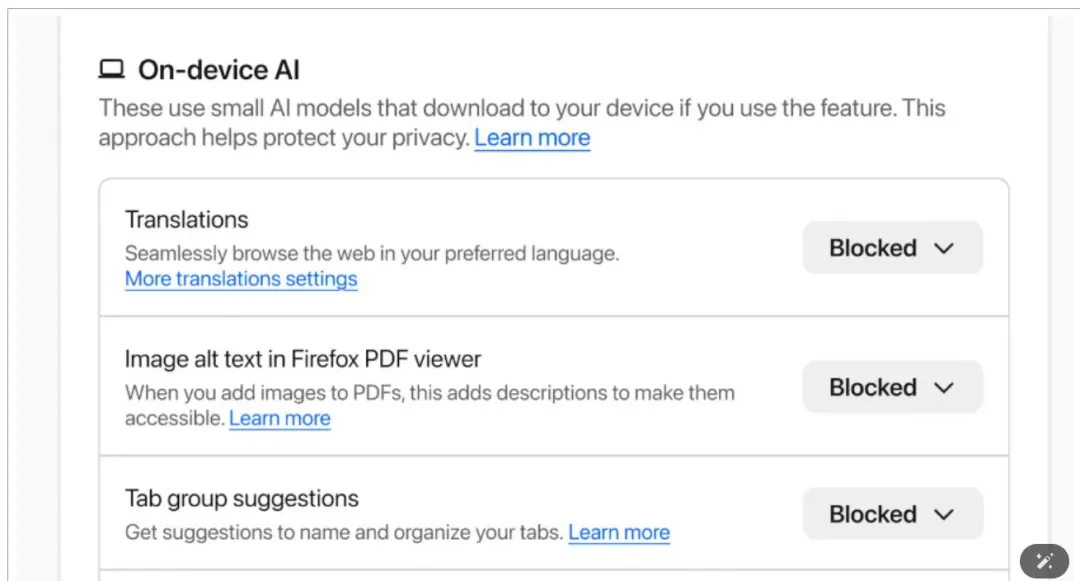Image resolution: width=1080 pixels, height=581 pixels.
Task: Click the chevron arrow for Tab group suggestions
Action: click(x=944, y=514)
